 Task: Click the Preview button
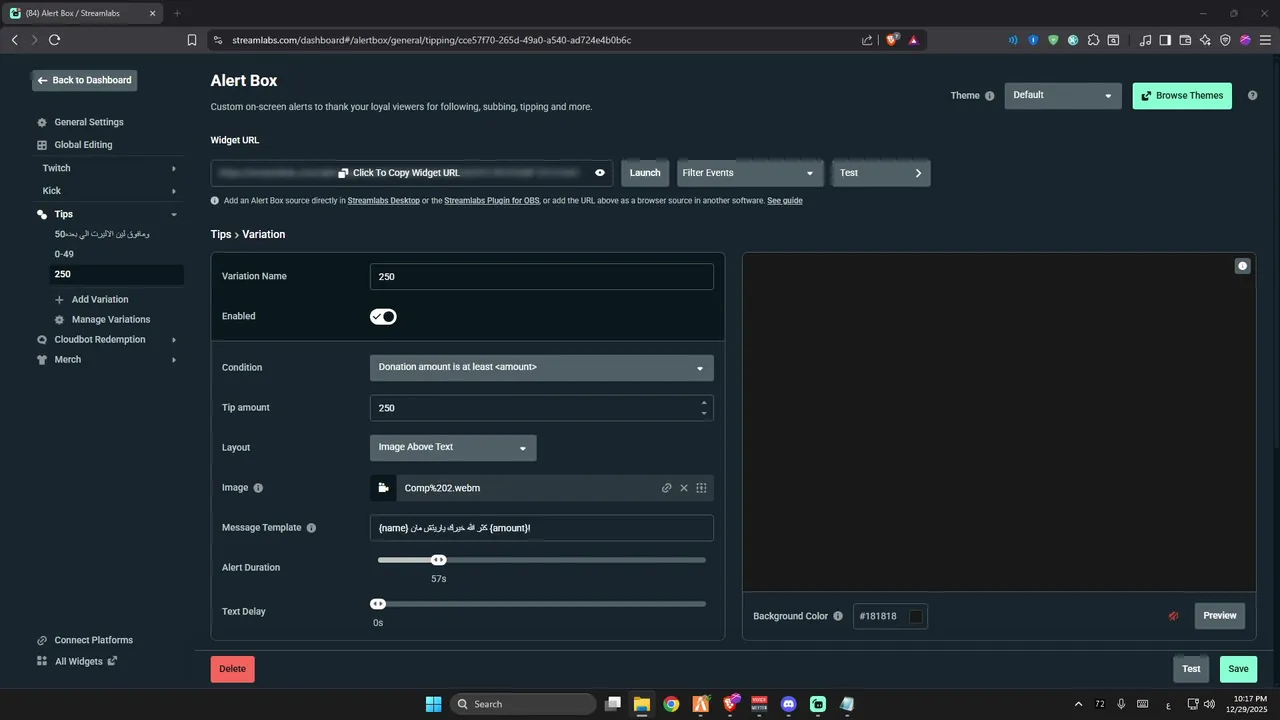[x=1220, y=616]
